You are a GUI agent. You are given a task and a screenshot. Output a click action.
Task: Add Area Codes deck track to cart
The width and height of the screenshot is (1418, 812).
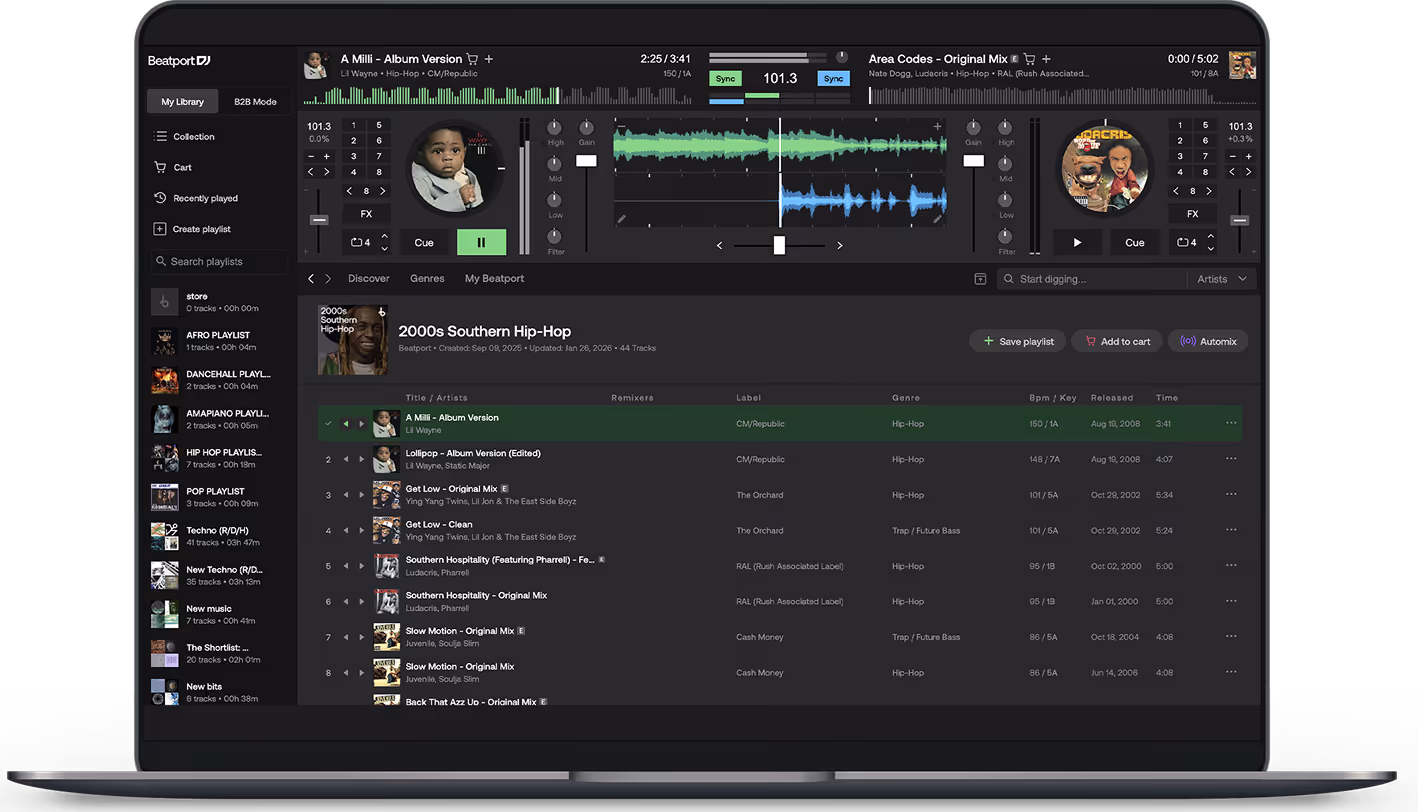1029,59
